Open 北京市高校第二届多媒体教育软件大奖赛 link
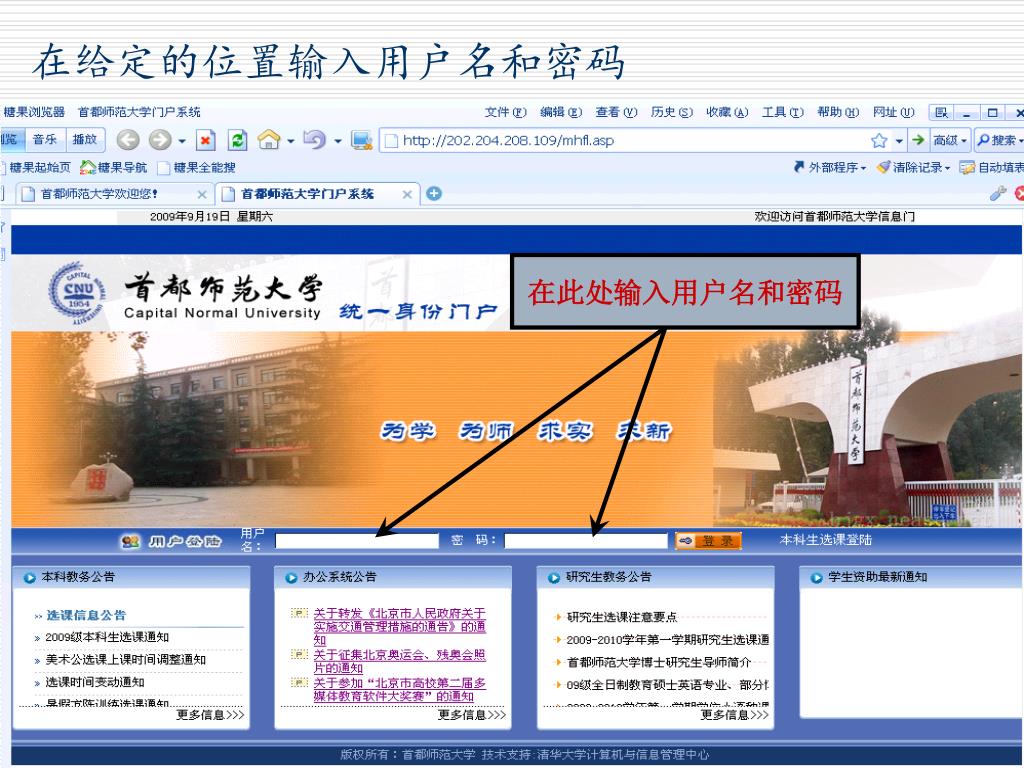The image size is (1024, 768). [x=400, y=689]
